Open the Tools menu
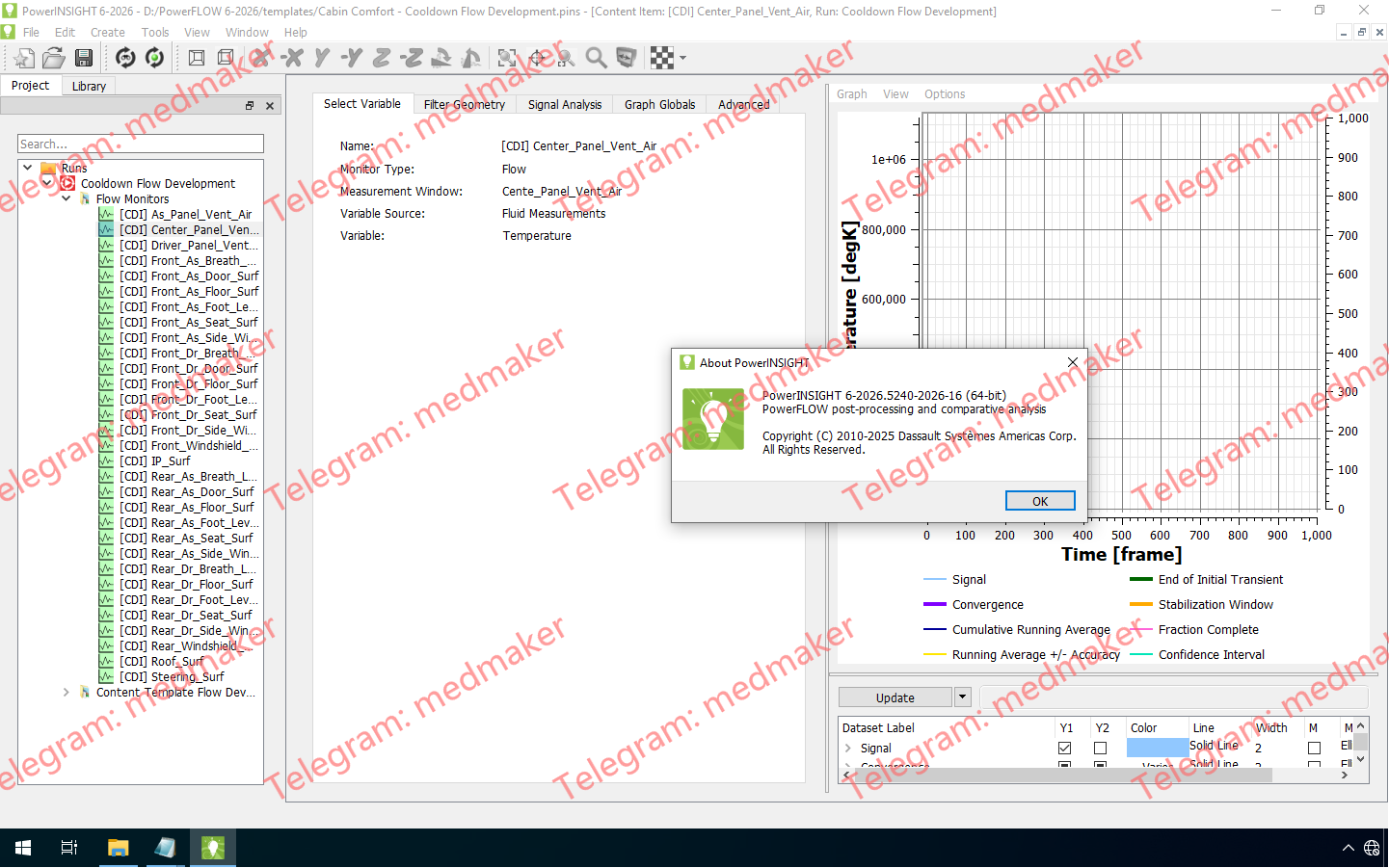 [154, 32]
